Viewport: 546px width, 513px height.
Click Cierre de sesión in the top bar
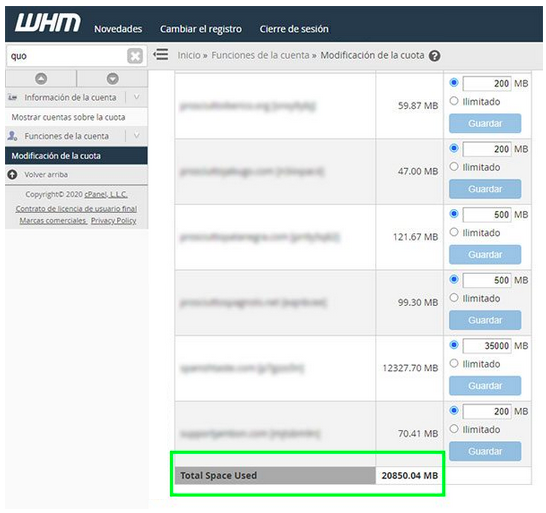(x=294, y=29)
